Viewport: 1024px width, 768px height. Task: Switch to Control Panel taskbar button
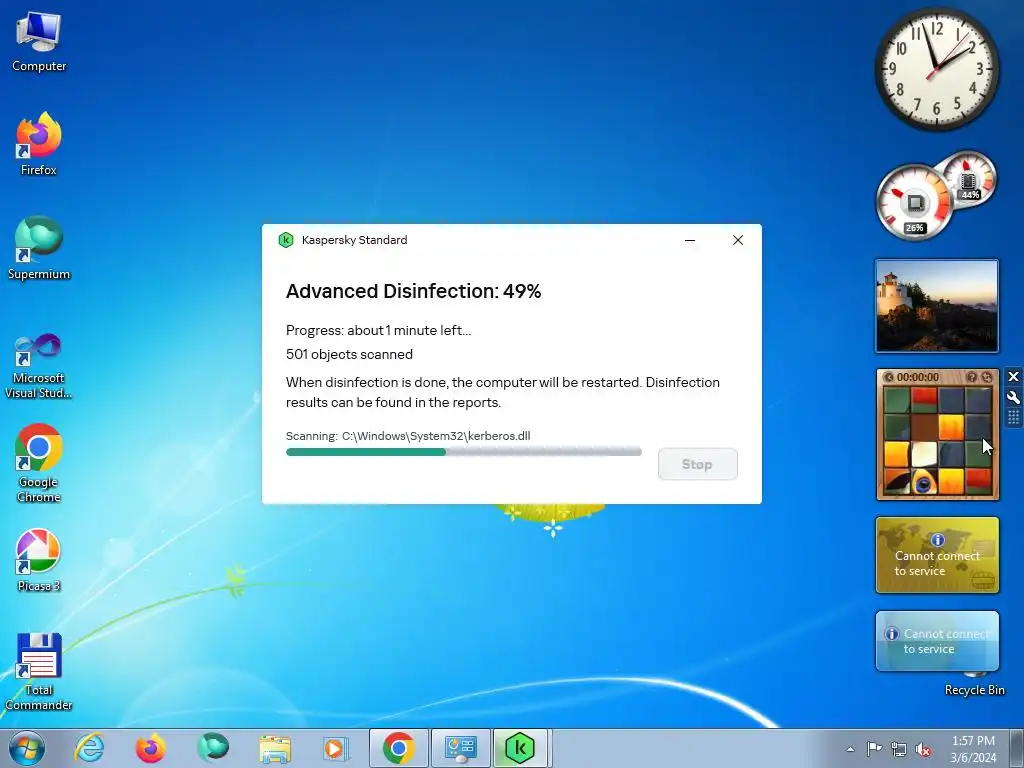[x=460, y=748]
